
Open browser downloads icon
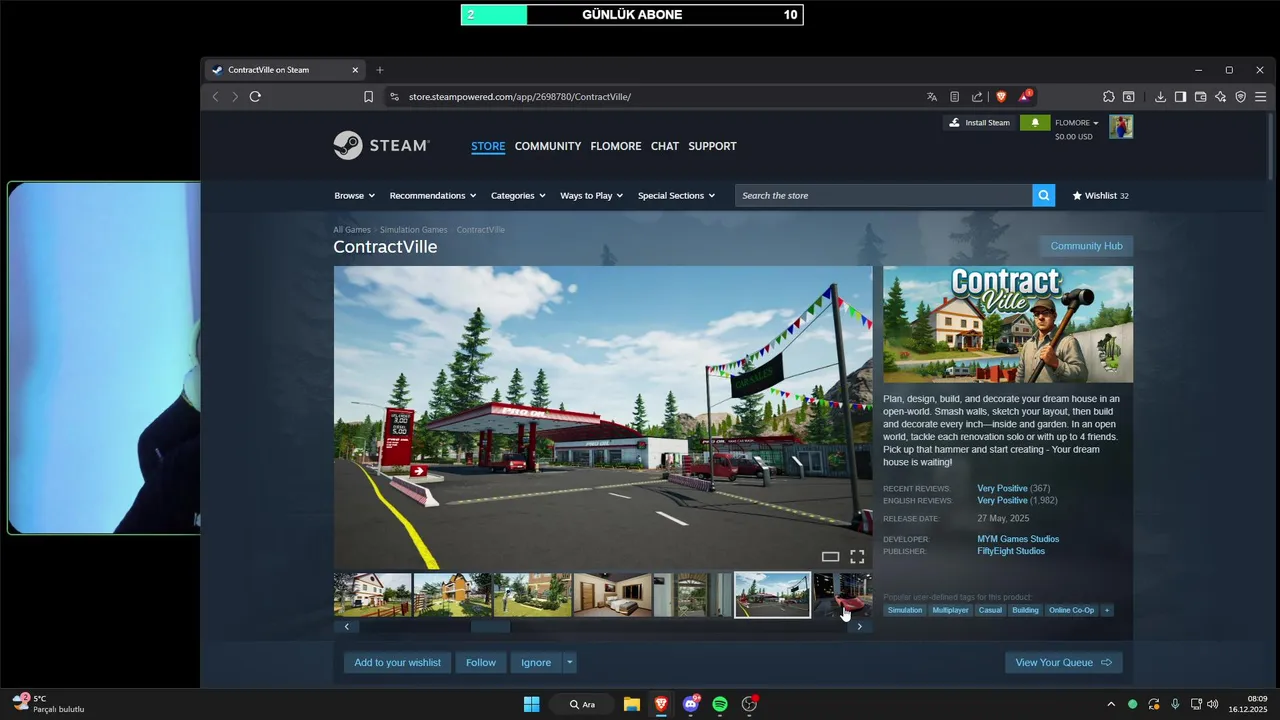[1160, 97]
